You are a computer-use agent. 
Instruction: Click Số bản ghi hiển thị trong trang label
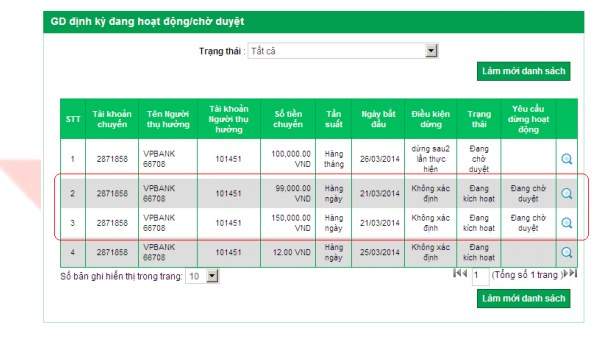(x=121, y=276)
